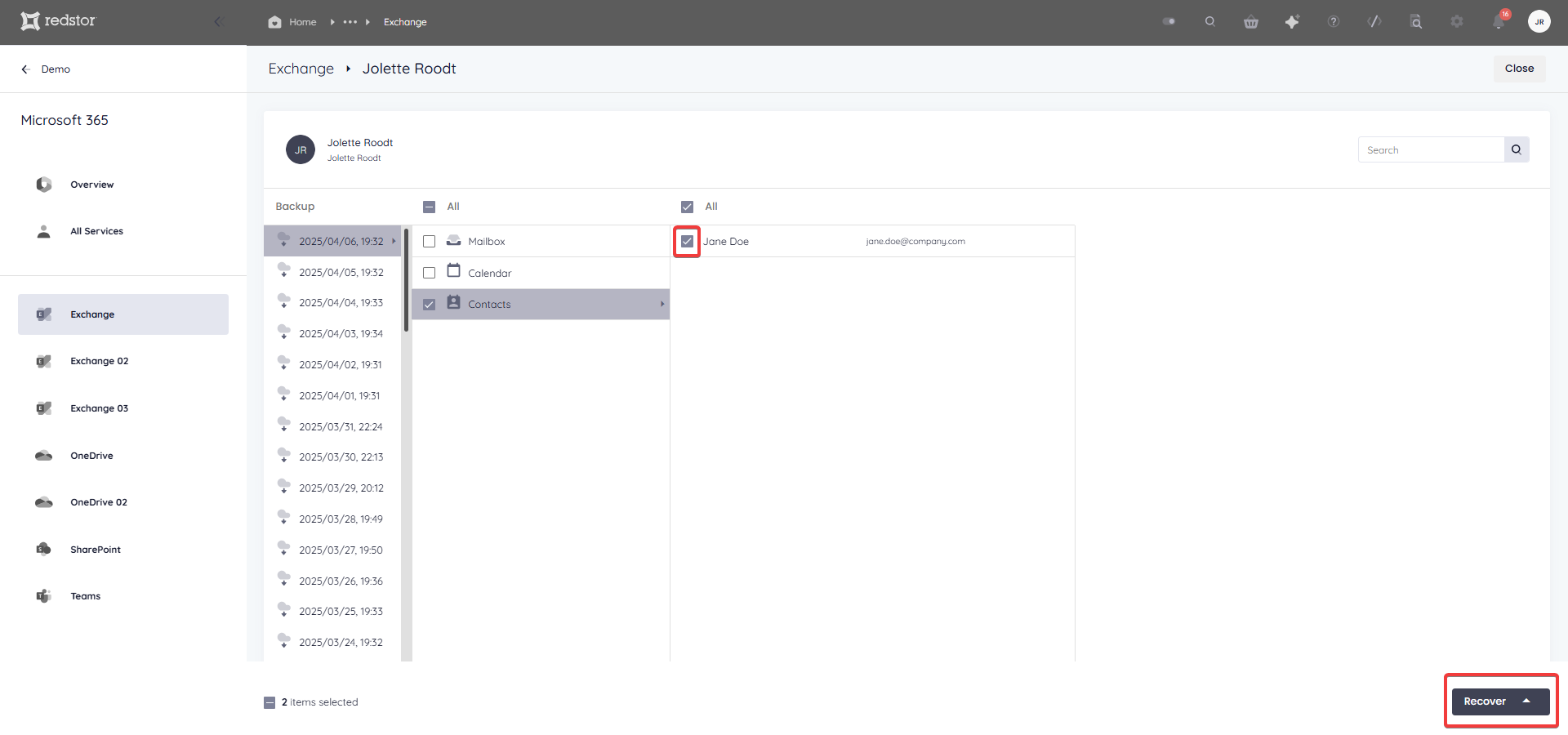The image size is (1568, 735).
Task: Select backup 2025/03/25, 19:33
Action: click(333, 612)
